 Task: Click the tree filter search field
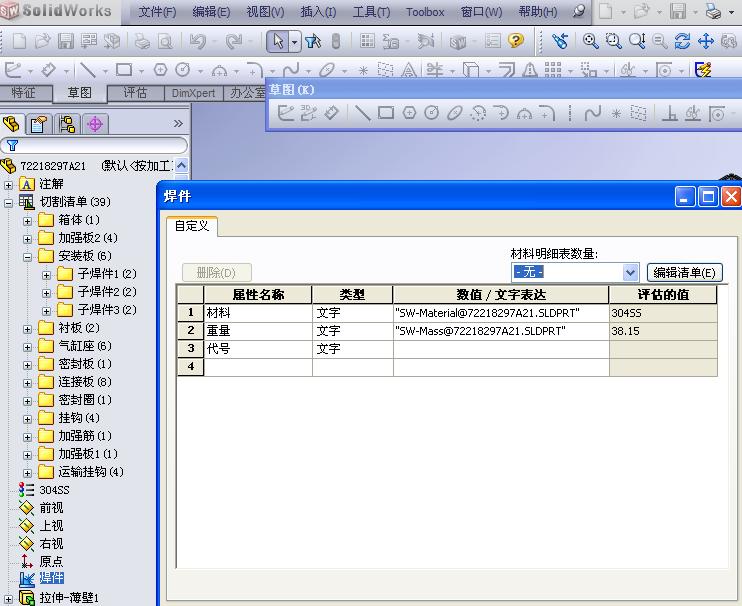point(94,146)
